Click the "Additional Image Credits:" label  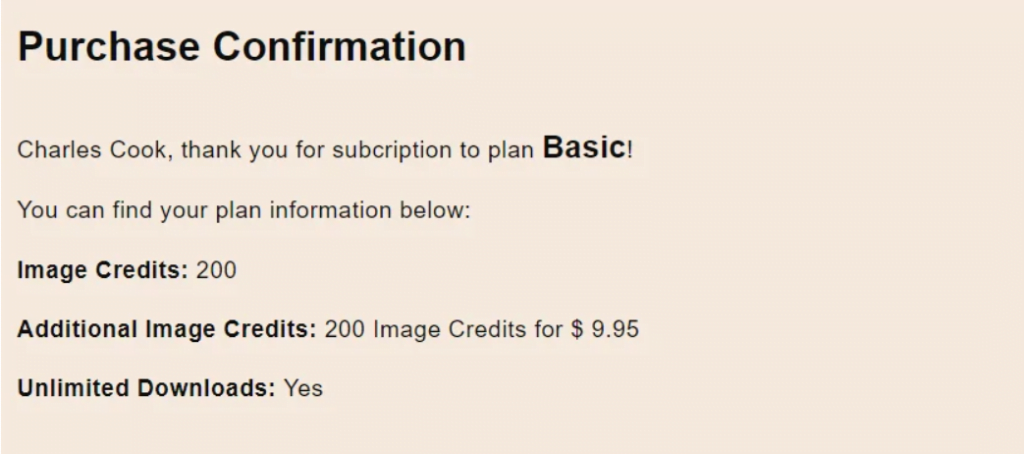point(167,329)
